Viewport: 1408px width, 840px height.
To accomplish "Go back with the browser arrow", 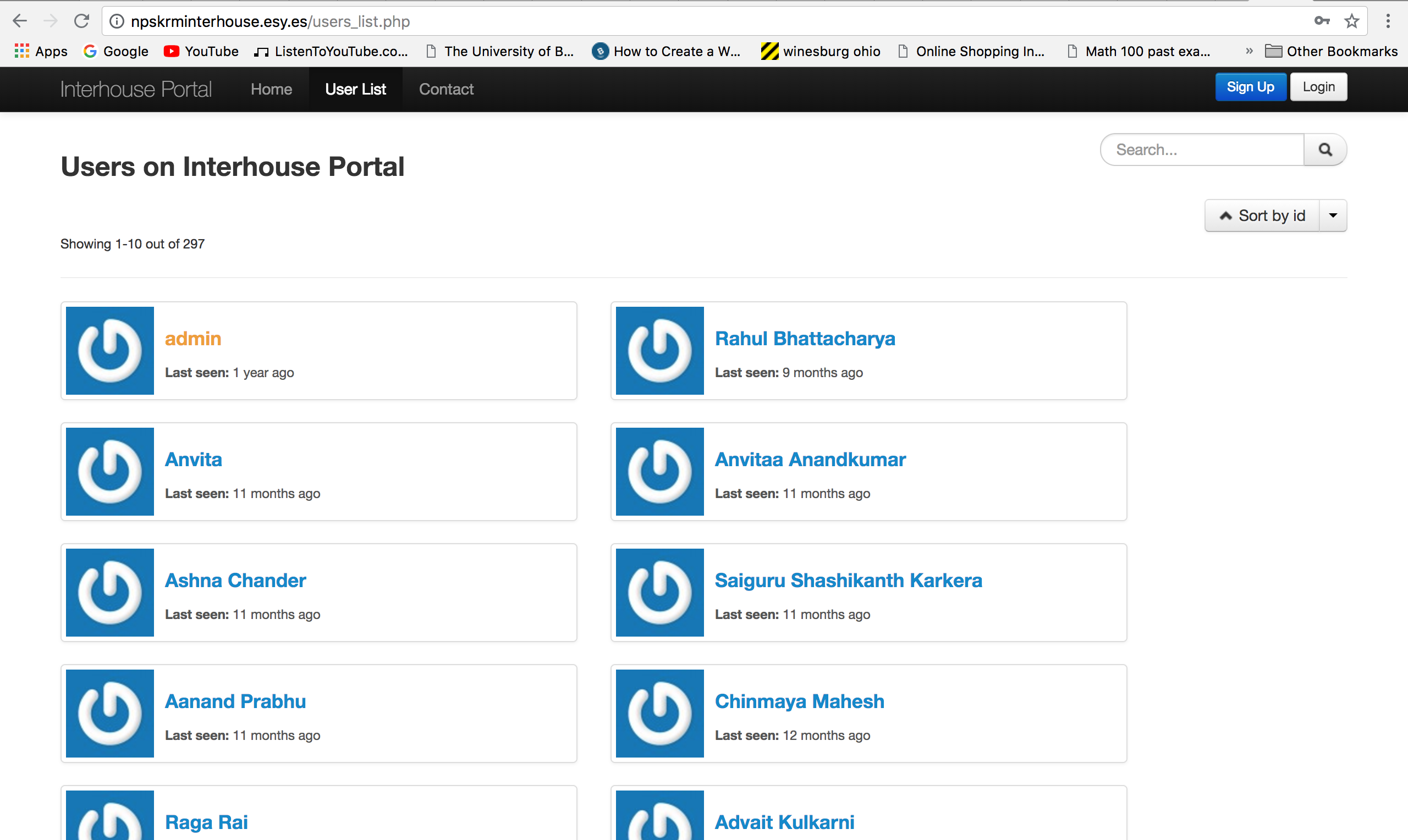I will pos(20,21).
